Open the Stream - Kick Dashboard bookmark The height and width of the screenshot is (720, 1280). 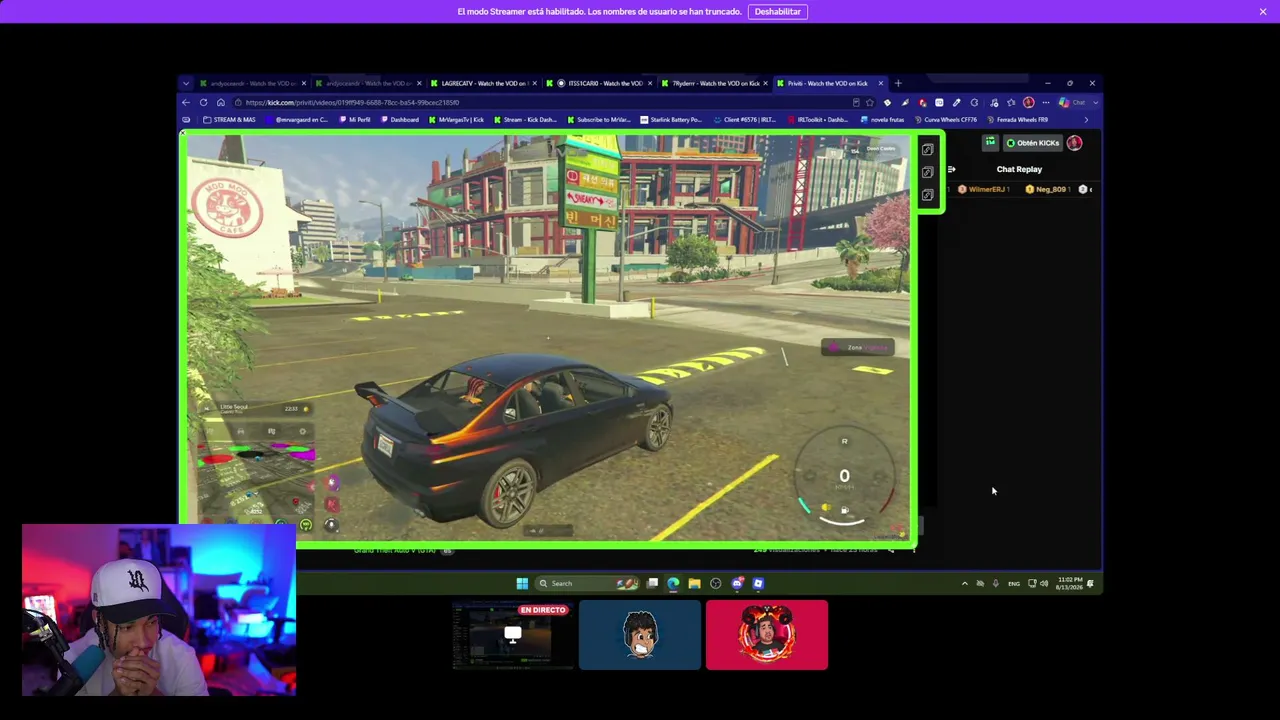[x=525, y=120]
